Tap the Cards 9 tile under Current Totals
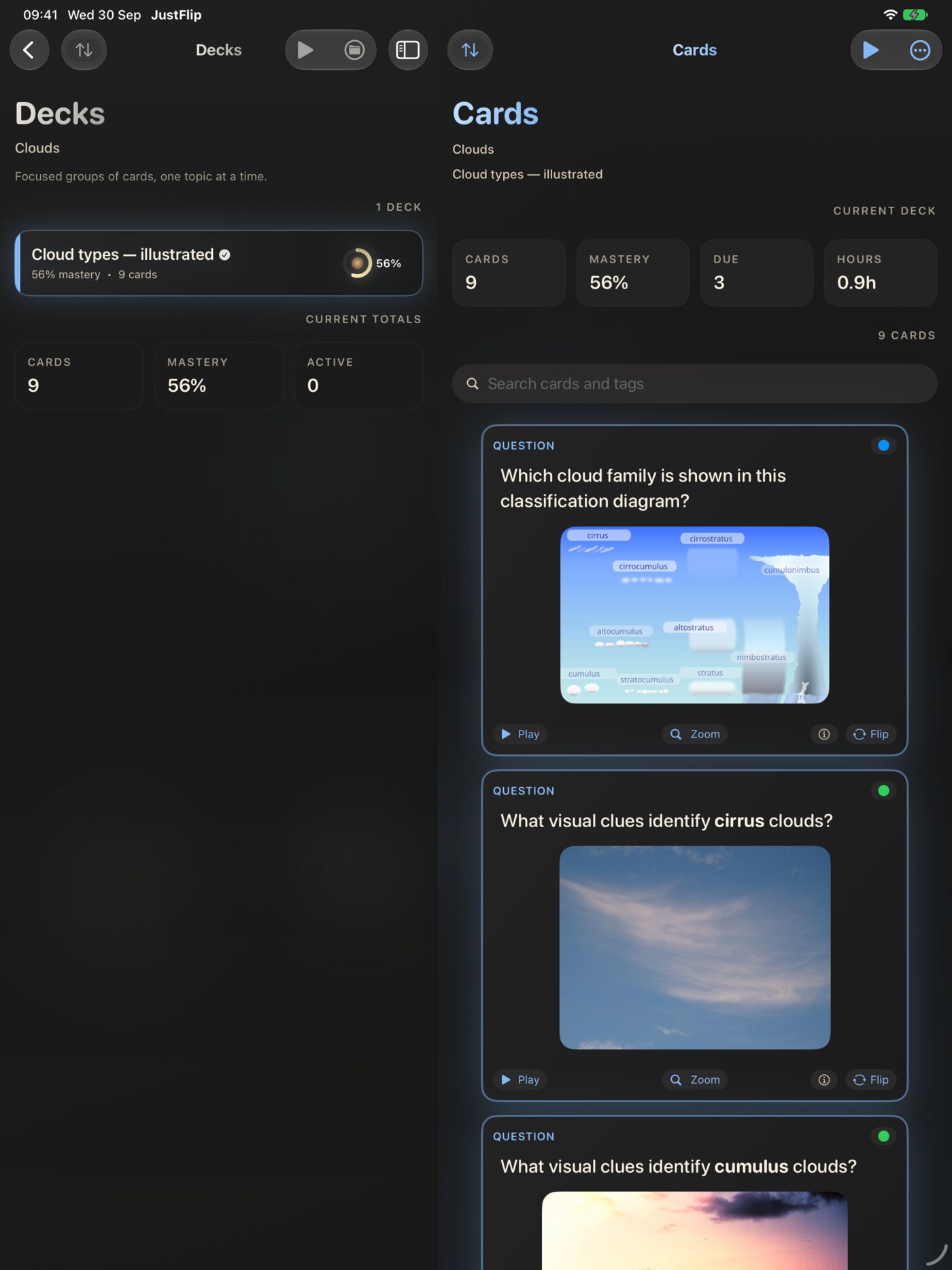Viewport: 952px width, 1270px height. (79, 375)
